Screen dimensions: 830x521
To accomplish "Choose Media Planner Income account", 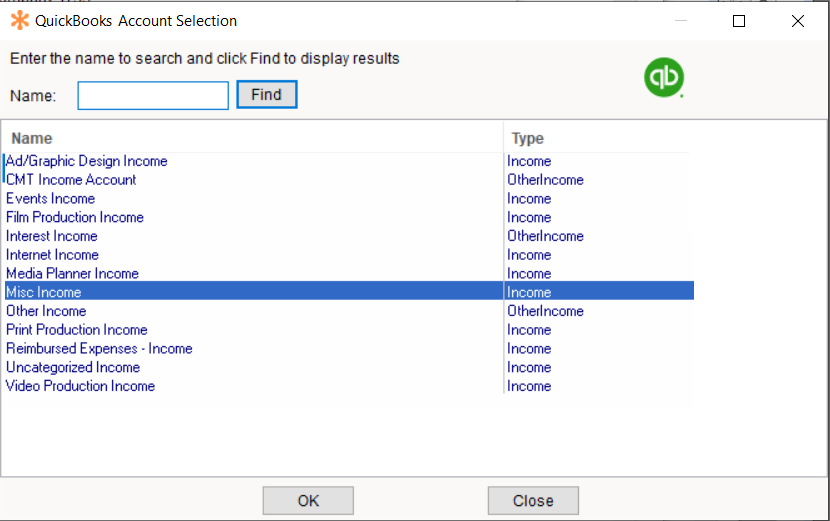I will 72,273.
